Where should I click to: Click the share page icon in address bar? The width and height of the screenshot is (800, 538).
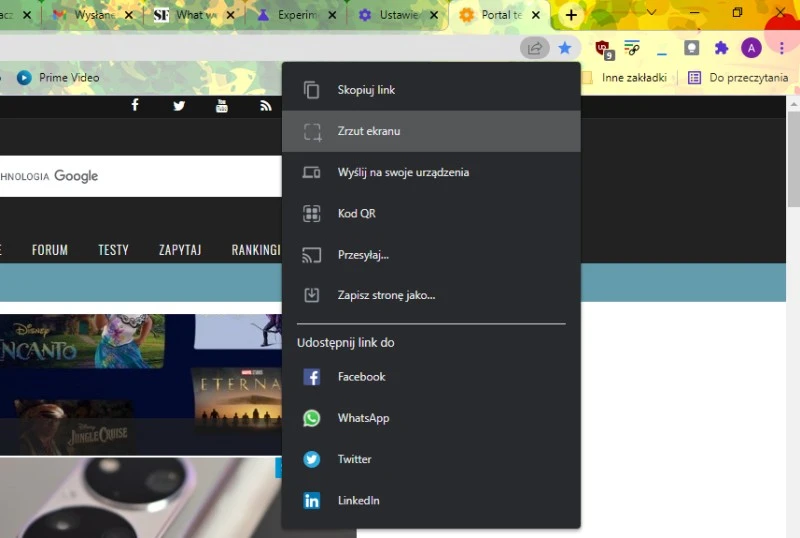[x=534, y=48]
